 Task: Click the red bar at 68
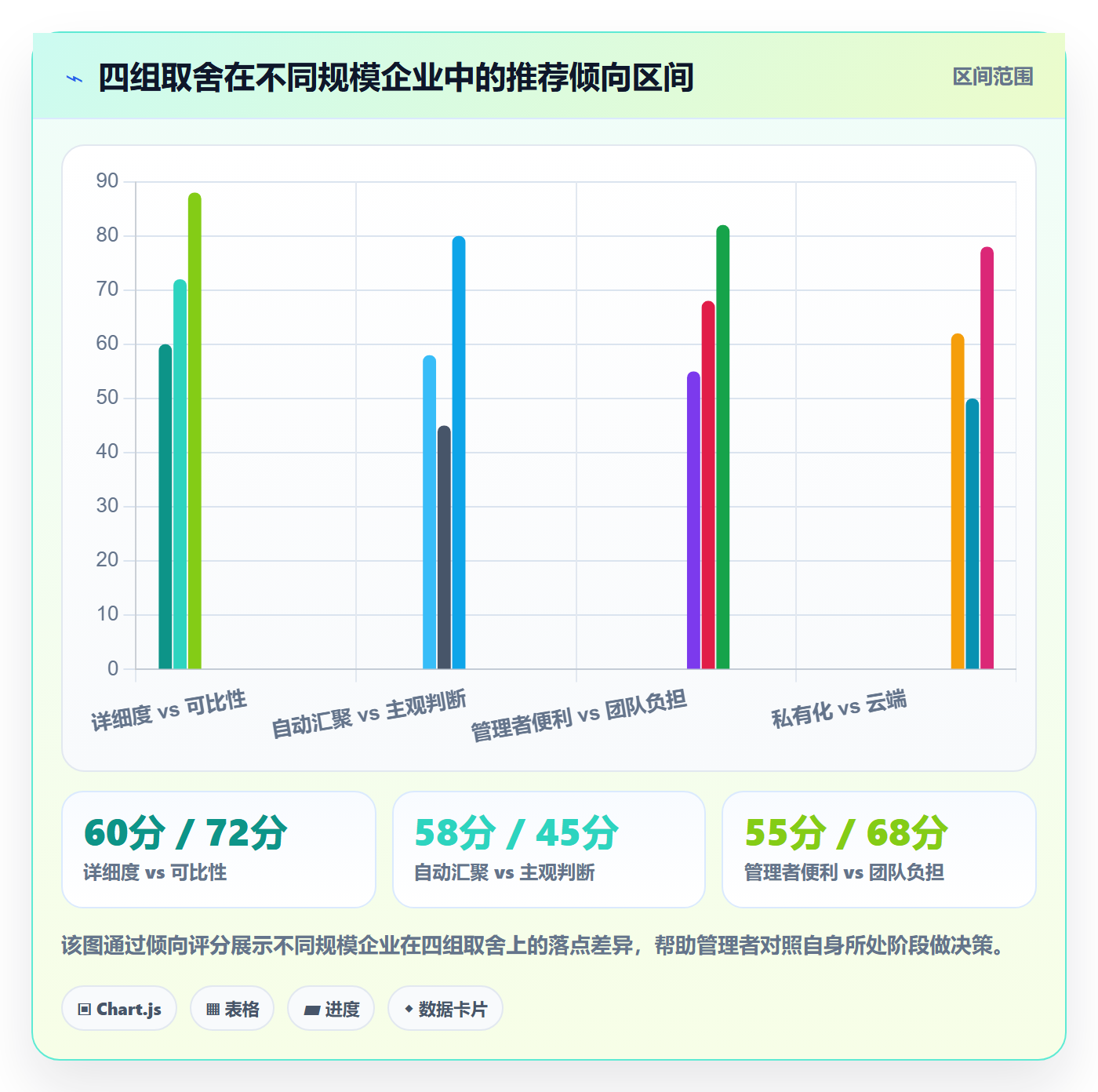pyautogui.click(x=708, y=485)
